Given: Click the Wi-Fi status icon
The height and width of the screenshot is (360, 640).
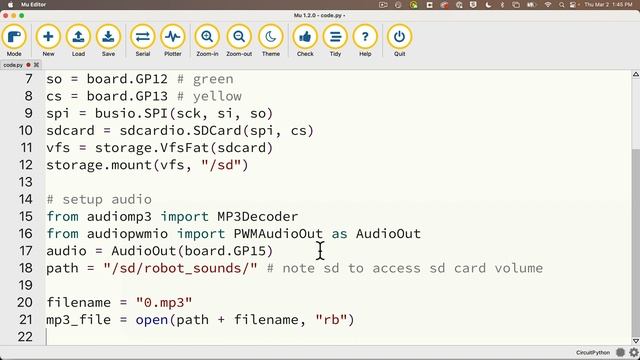Looking at the screenshot, I should pos(548,5).
